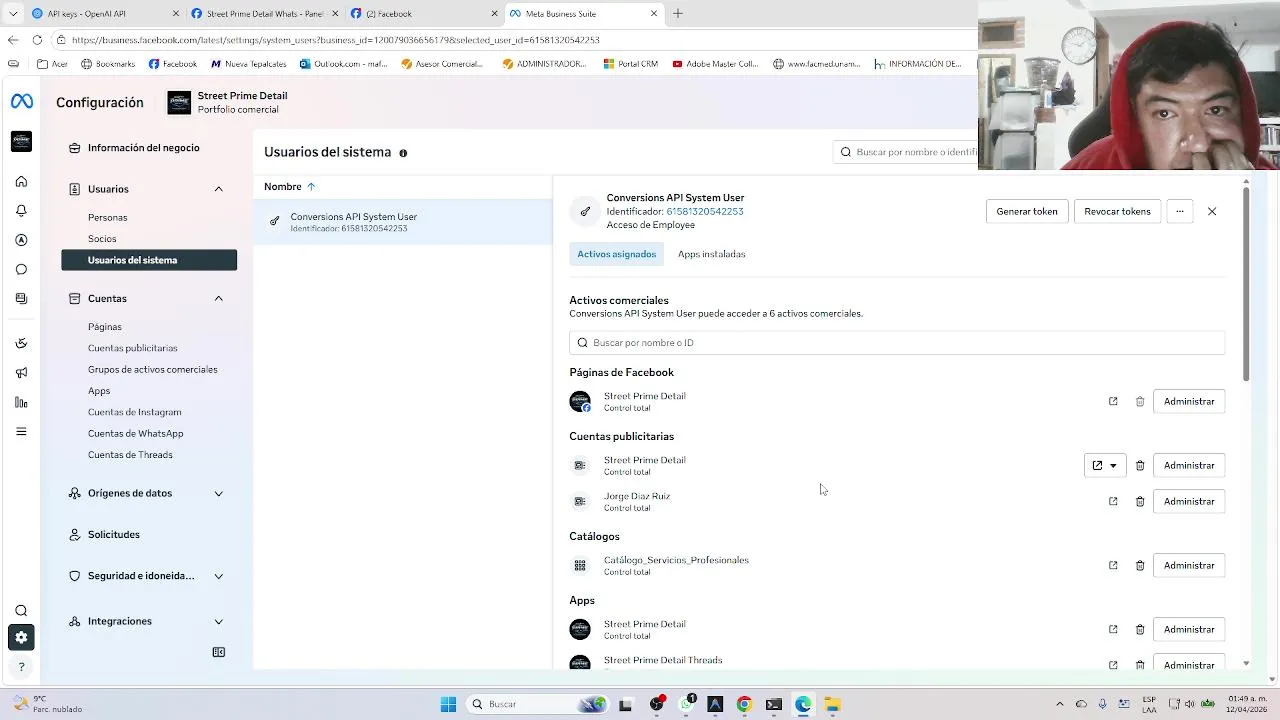Expand the Integraciones section

point(218,621)
